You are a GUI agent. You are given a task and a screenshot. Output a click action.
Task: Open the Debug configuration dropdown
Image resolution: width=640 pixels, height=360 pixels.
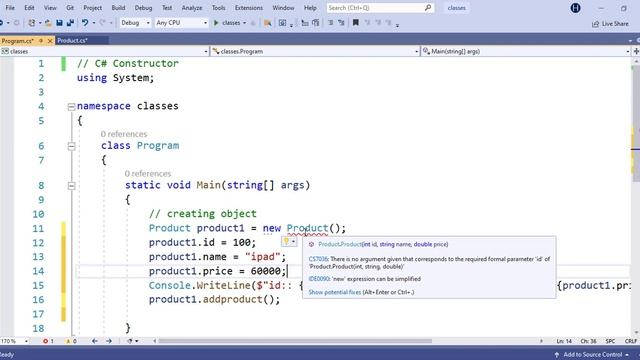135,23
